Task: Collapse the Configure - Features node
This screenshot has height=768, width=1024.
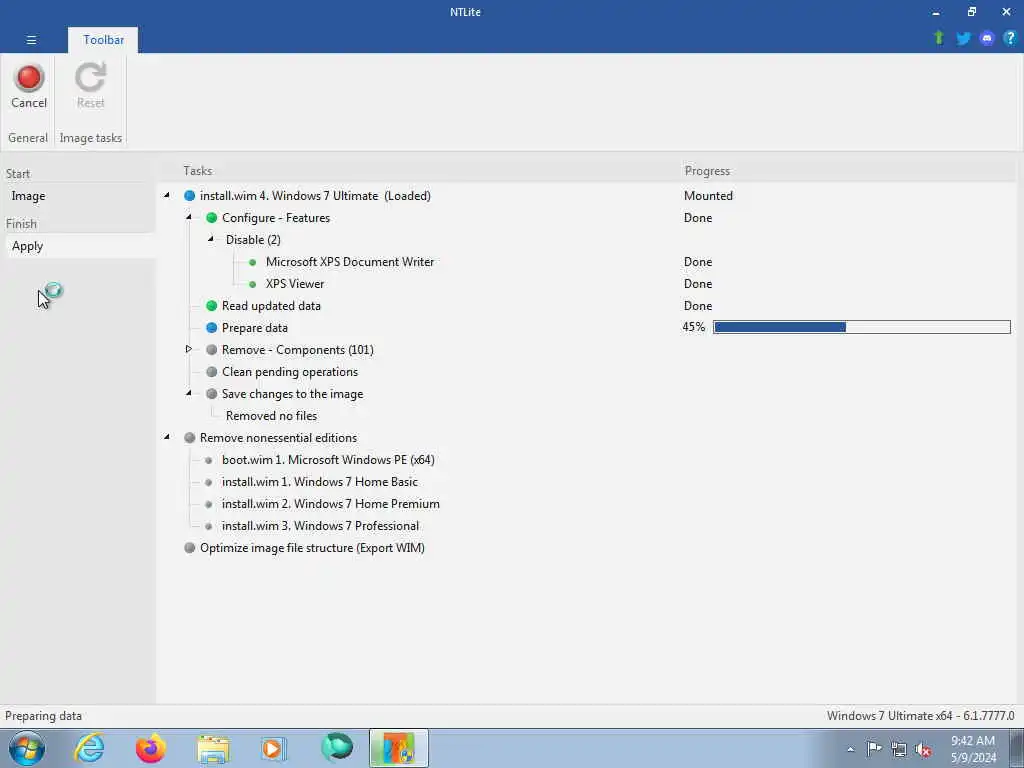Action: pyautogui.click(x=189, y=217)
